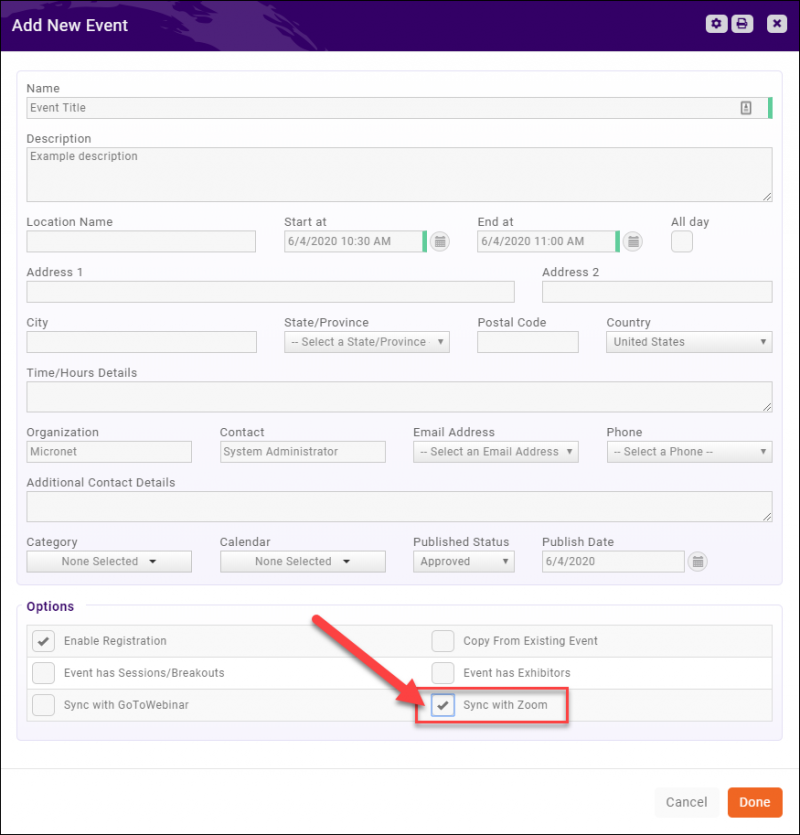Click the contact icon in the Name field
This screenshot has width=800, height=835.
tap(746, 107)
